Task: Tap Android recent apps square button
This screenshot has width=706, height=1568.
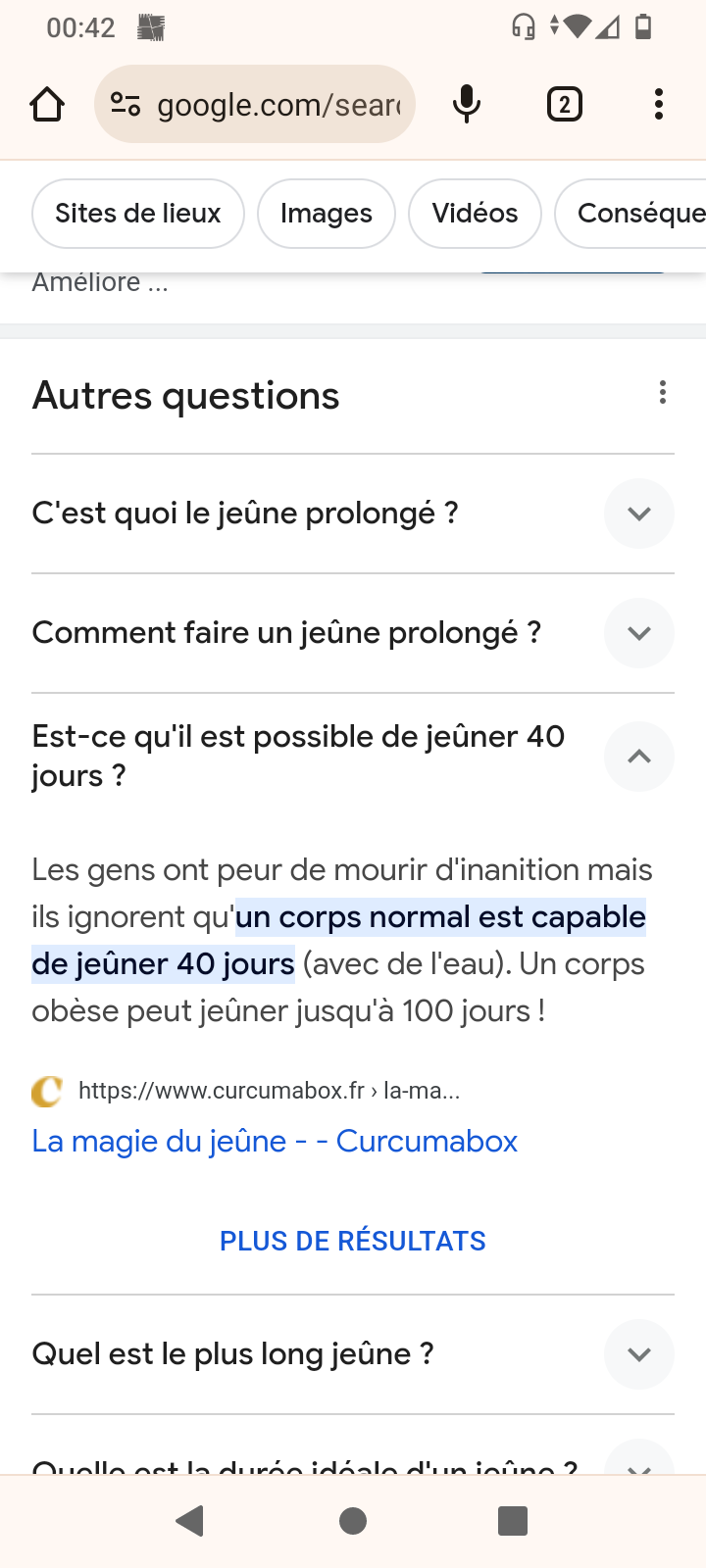Action: pos(513,1521)
